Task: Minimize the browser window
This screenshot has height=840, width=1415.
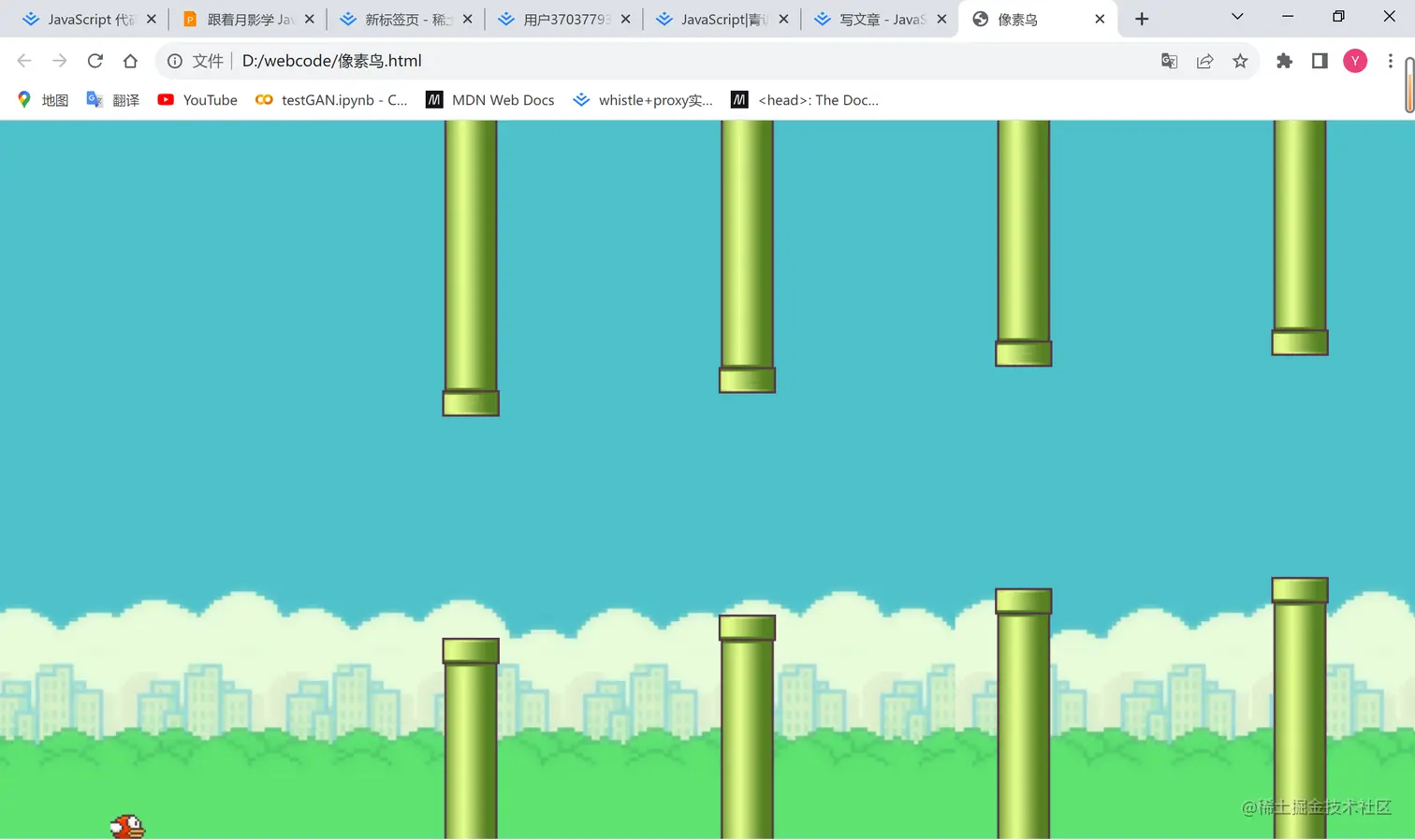Action: point(1288,17)
